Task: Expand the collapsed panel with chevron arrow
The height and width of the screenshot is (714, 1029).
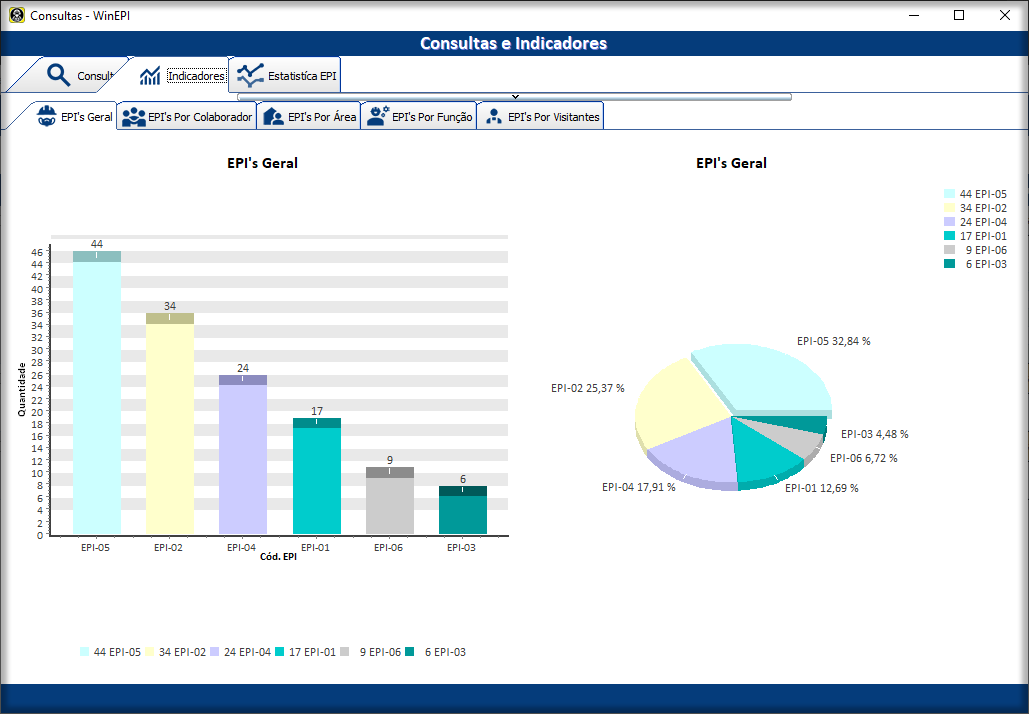Action: click(x=514, y=97)
